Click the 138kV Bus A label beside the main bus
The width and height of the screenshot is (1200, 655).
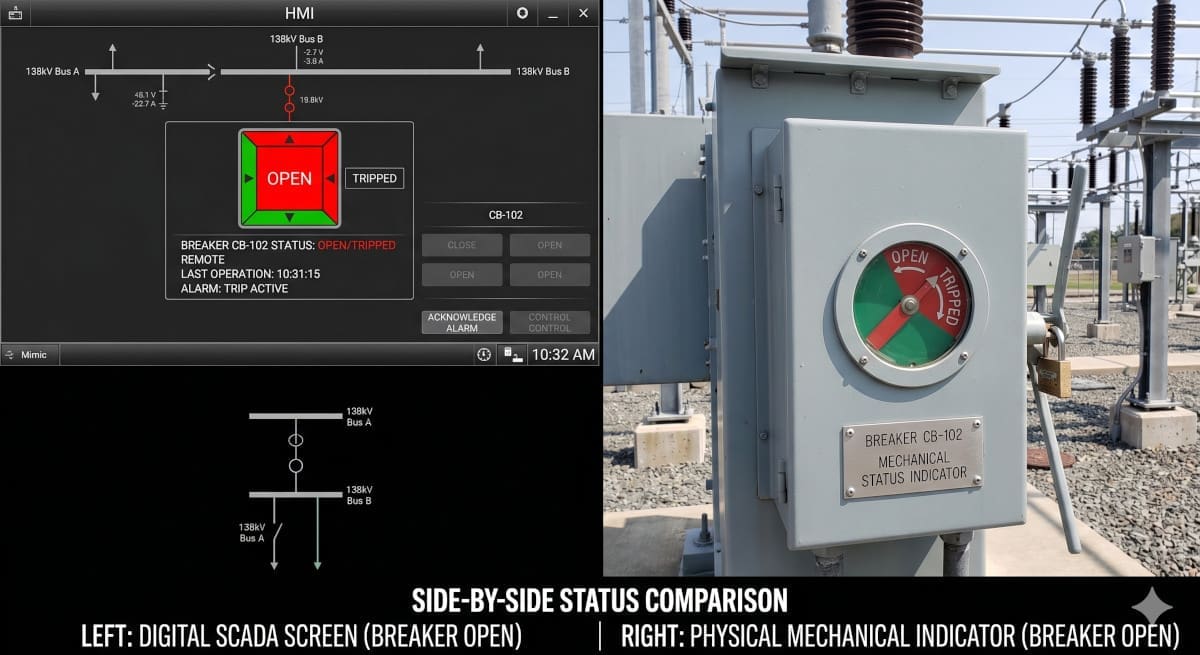click(52, 71)
